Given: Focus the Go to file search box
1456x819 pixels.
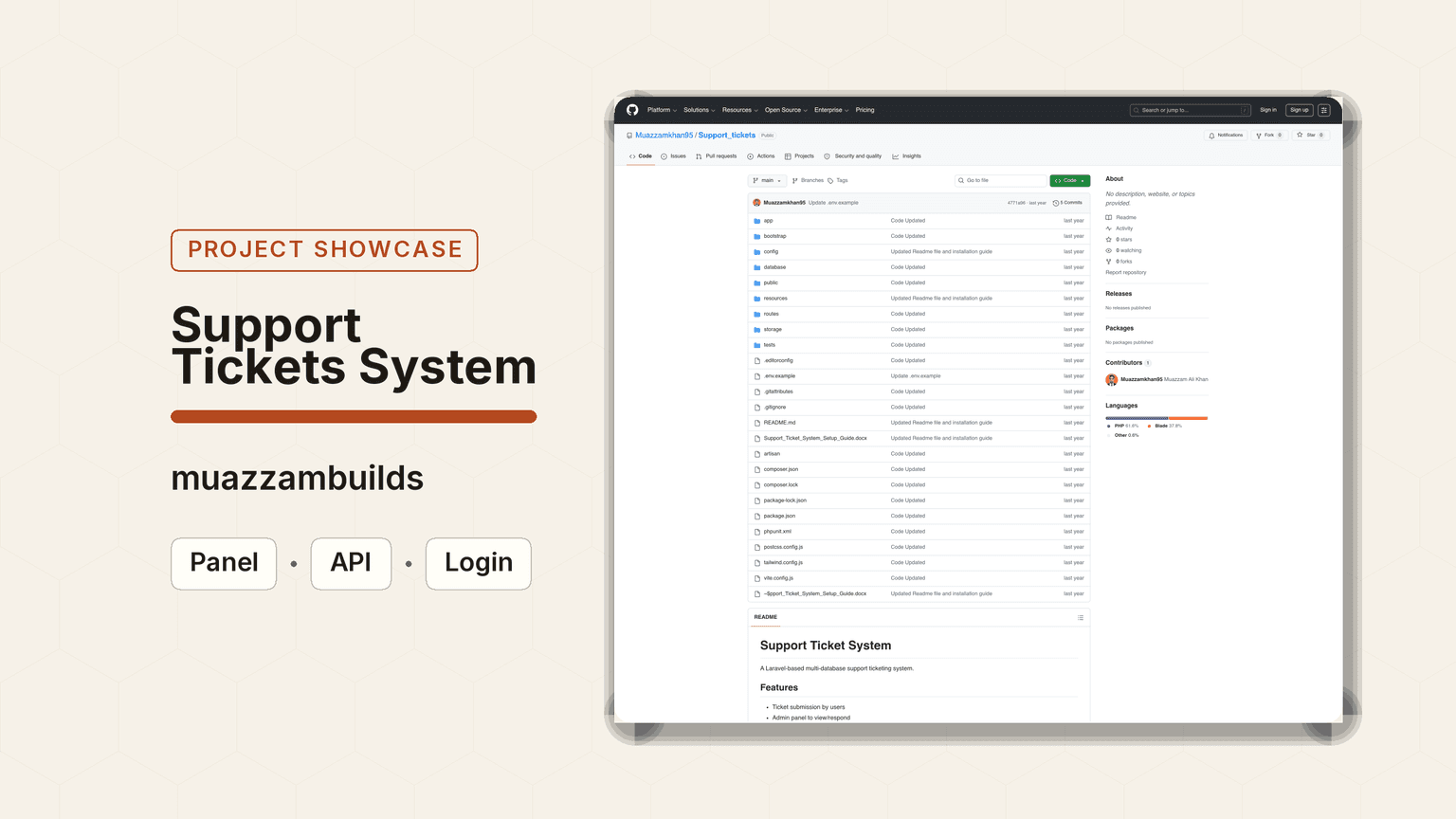Looking at the screenshot, I should [x=1001, y=180].
